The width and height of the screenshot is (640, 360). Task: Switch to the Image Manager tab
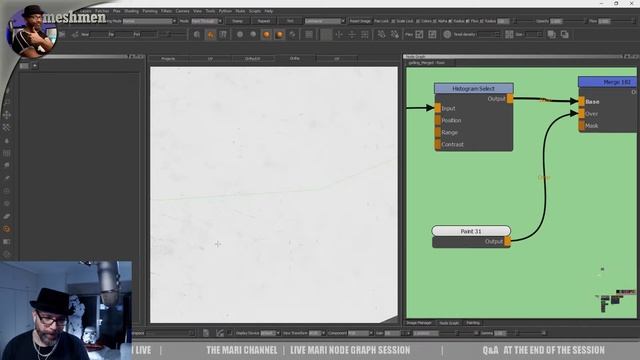pyautogui.click(x=419, y=323)
